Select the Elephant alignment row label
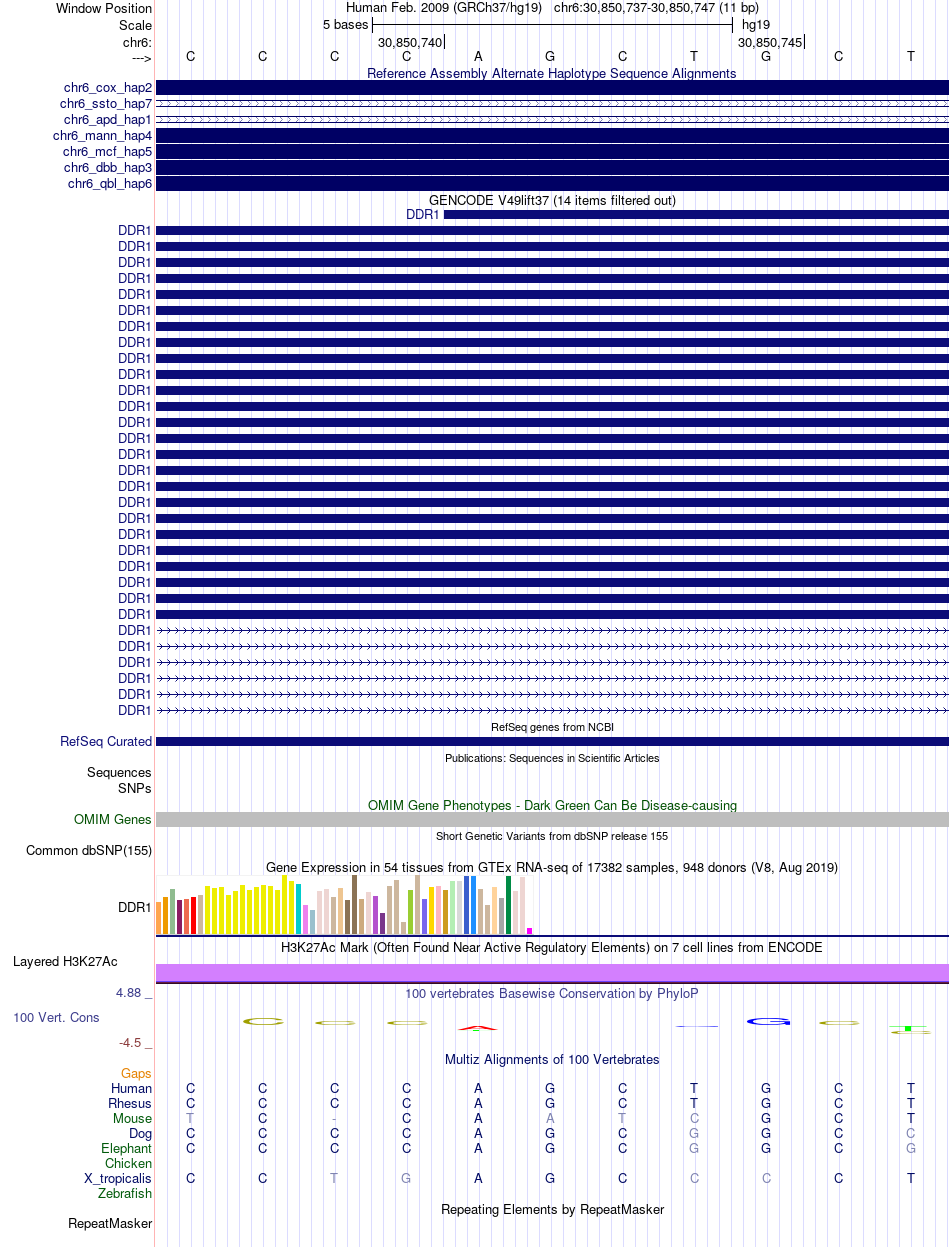The height and width of the screenshot is (1247, 950). coord(127,1148)
